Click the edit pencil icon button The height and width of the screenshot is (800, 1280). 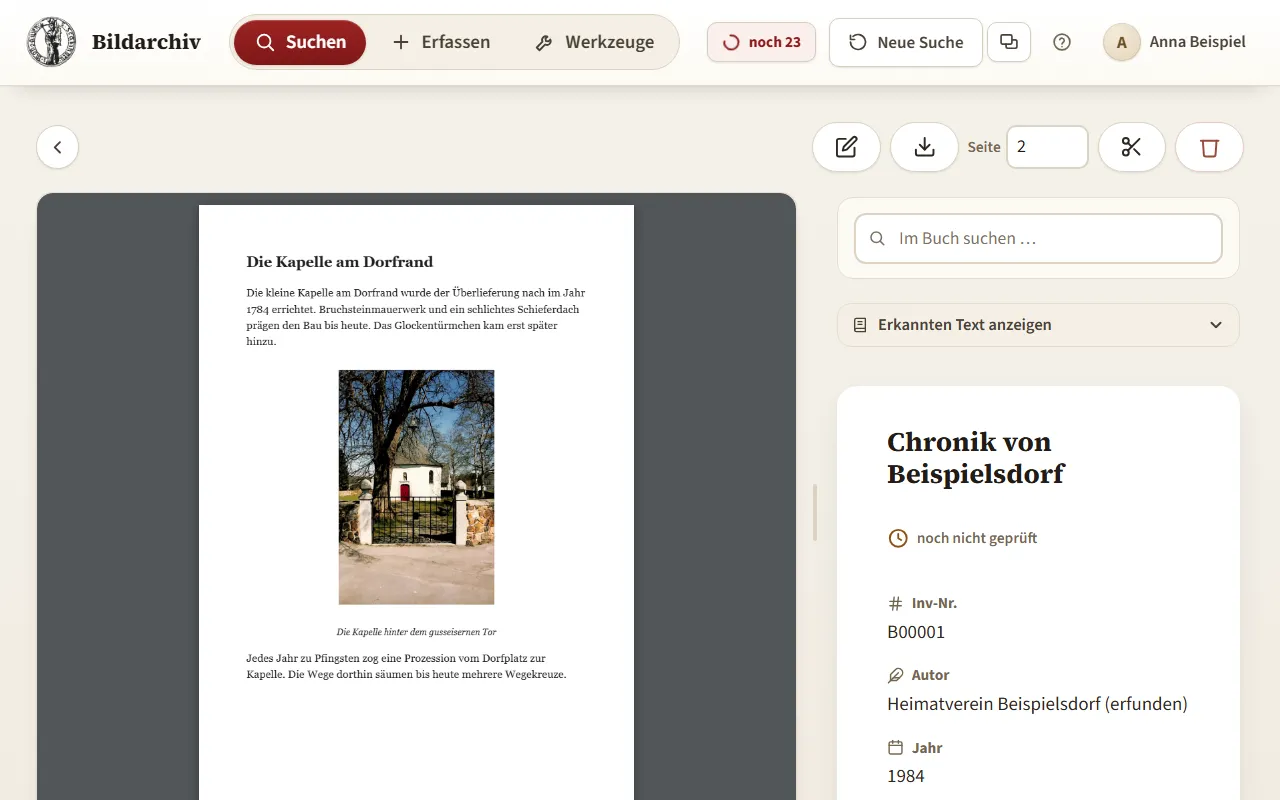[846, 147]
